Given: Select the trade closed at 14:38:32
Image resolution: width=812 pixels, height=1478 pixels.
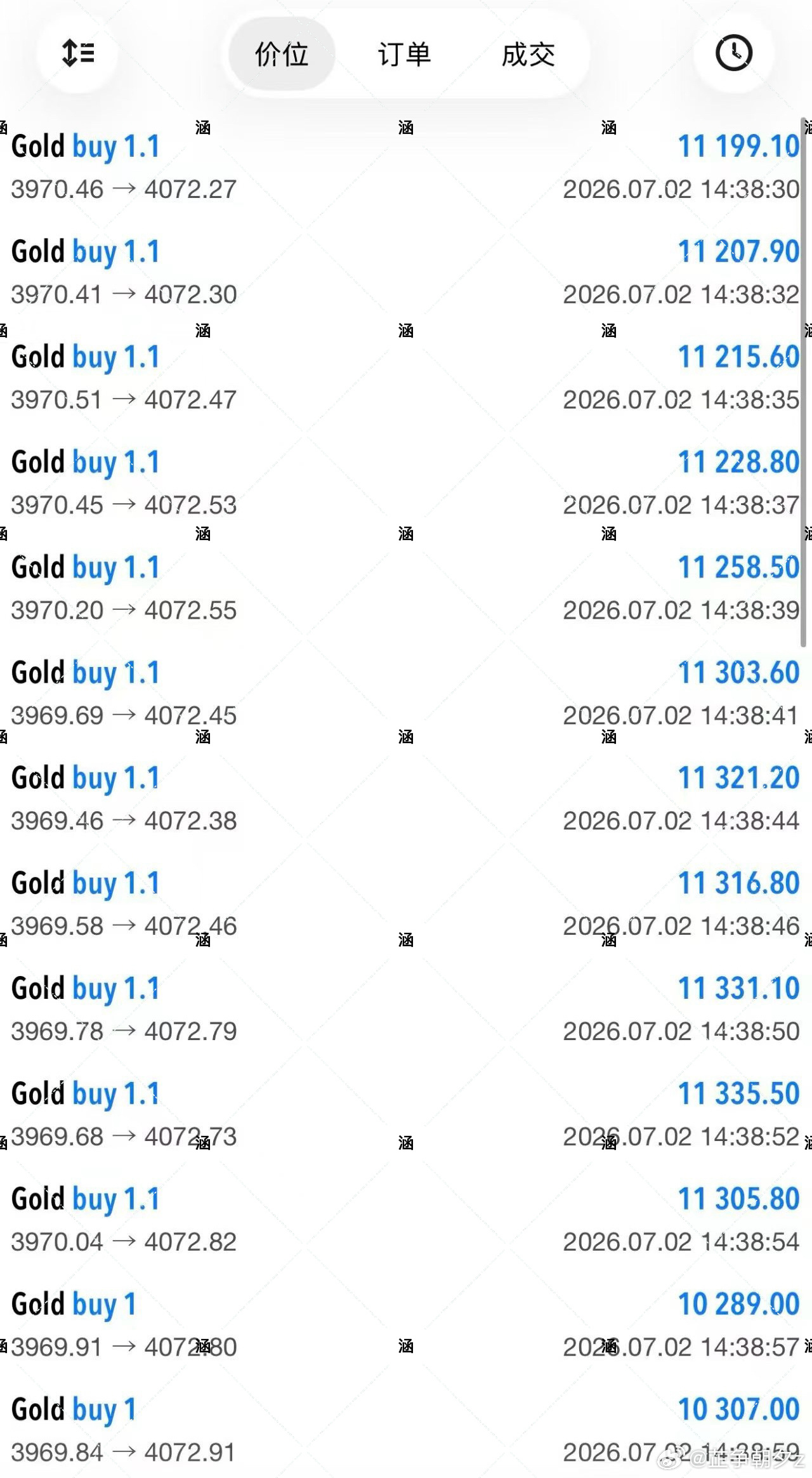Looking at the screenshot, I should 406,272.
